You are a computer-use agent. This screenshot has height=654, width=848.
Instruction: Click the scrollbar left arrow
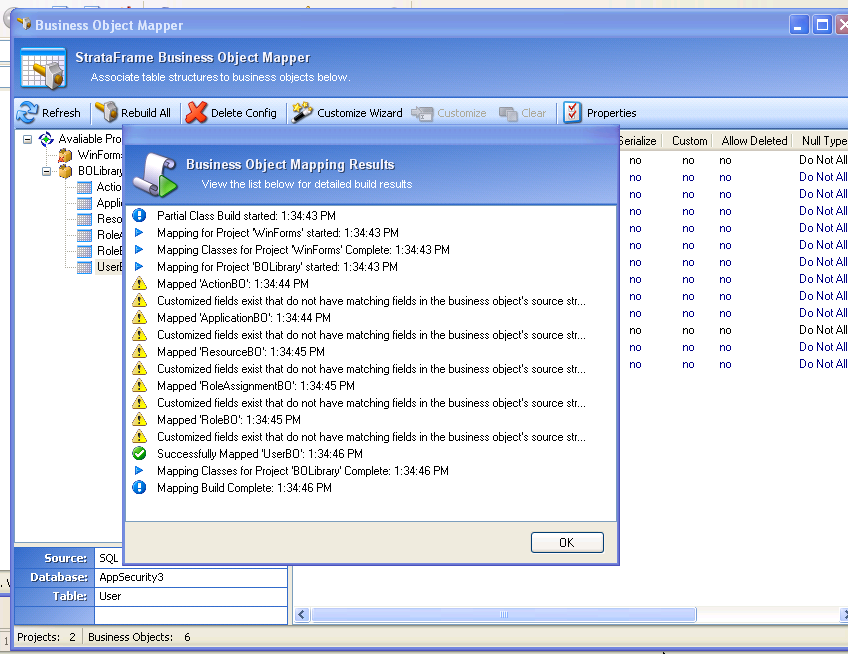coord(302,615)
